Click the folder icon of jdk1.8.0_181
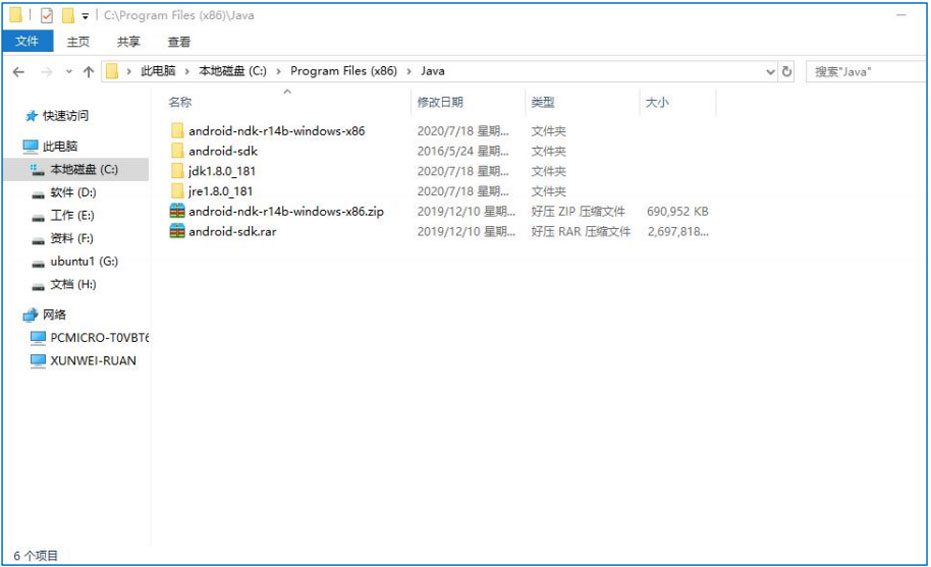The height and width of the screenshot is (567, 931). [177, 171]
